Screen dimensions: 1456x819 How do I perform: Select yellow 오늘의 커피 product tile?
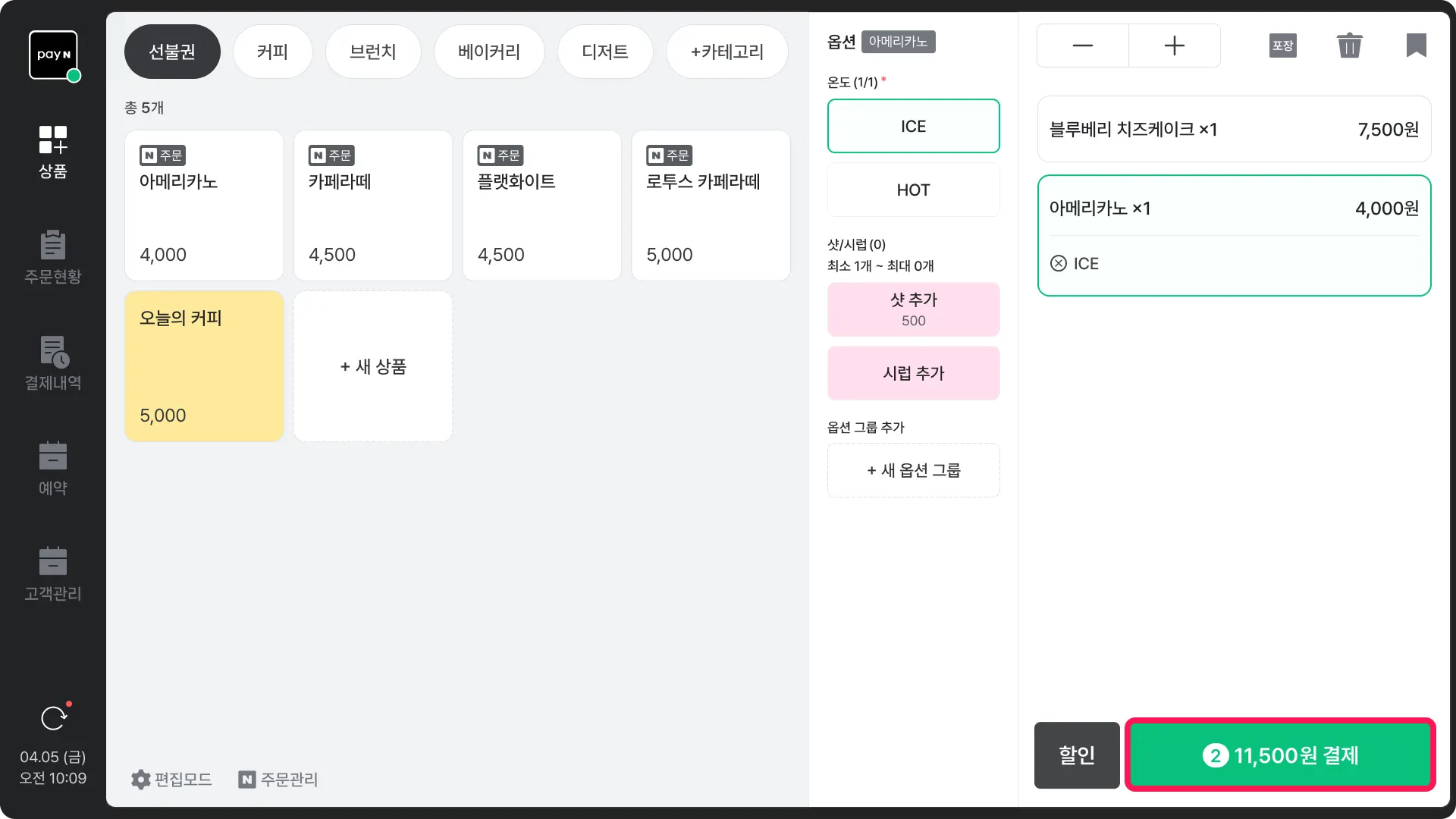tap(204, 366)
